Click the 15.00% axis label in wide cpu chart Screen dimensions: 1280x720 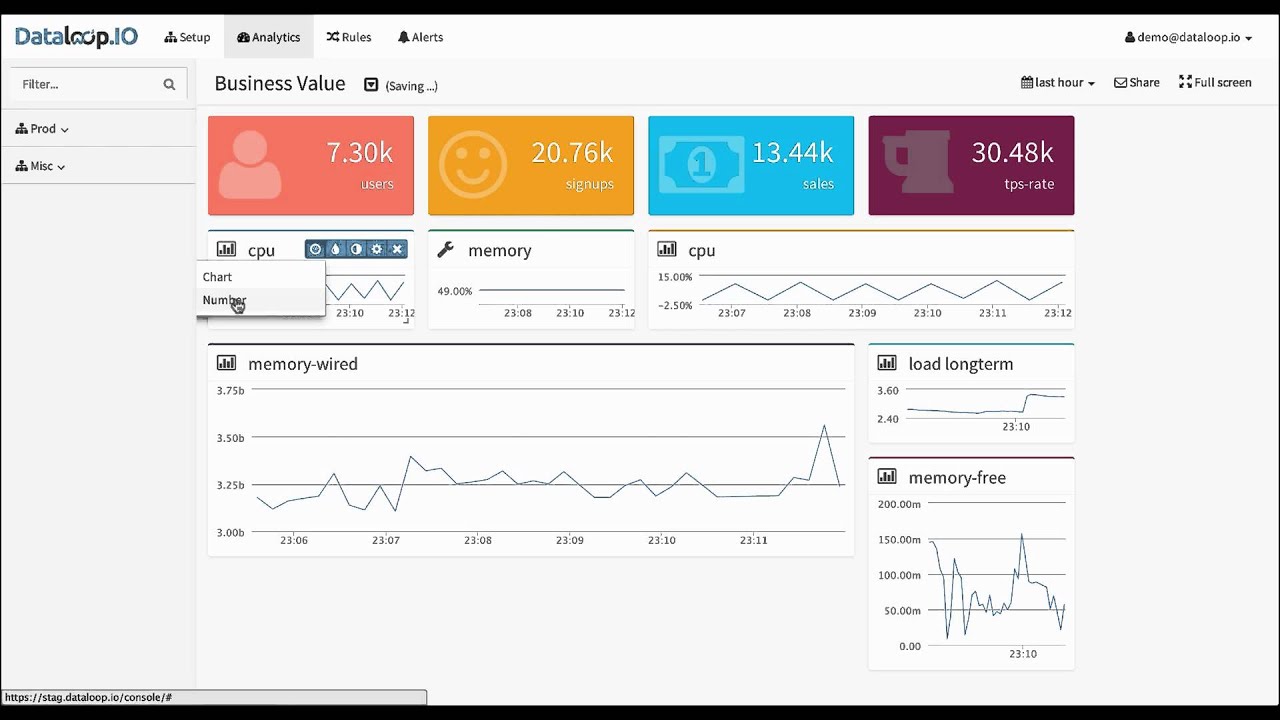pyautogui.click(x=675, y=277)
